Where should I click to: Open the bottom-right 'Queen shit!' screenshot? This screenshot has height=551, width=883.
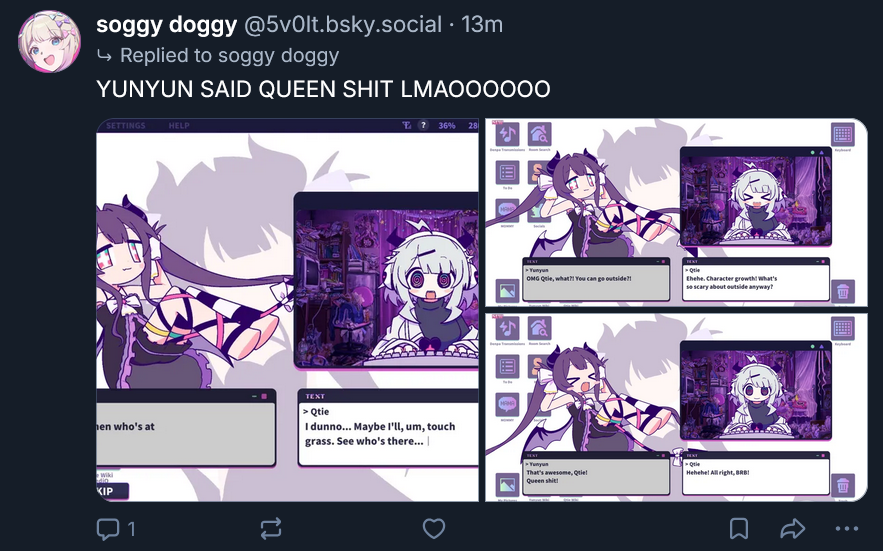click(676, 407)
